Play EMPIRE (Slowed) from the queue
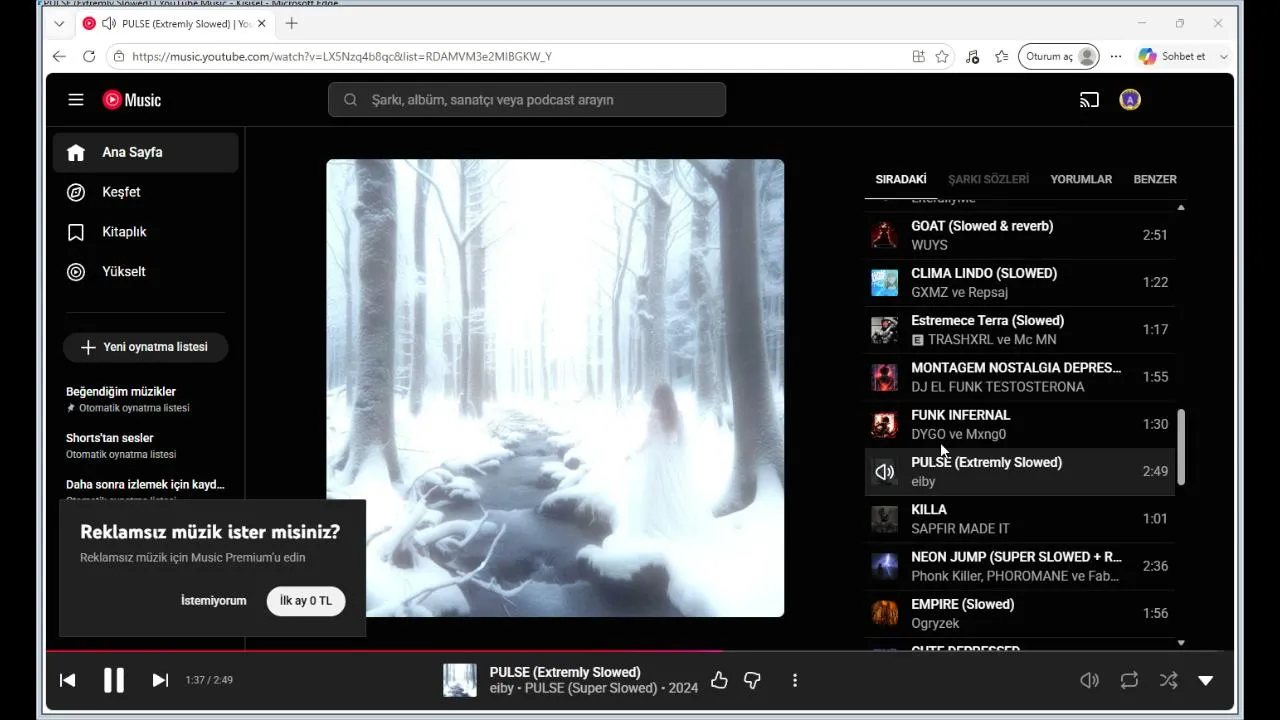Image resolution: width=1280 pixels, height=720 pixels. 1020,613
